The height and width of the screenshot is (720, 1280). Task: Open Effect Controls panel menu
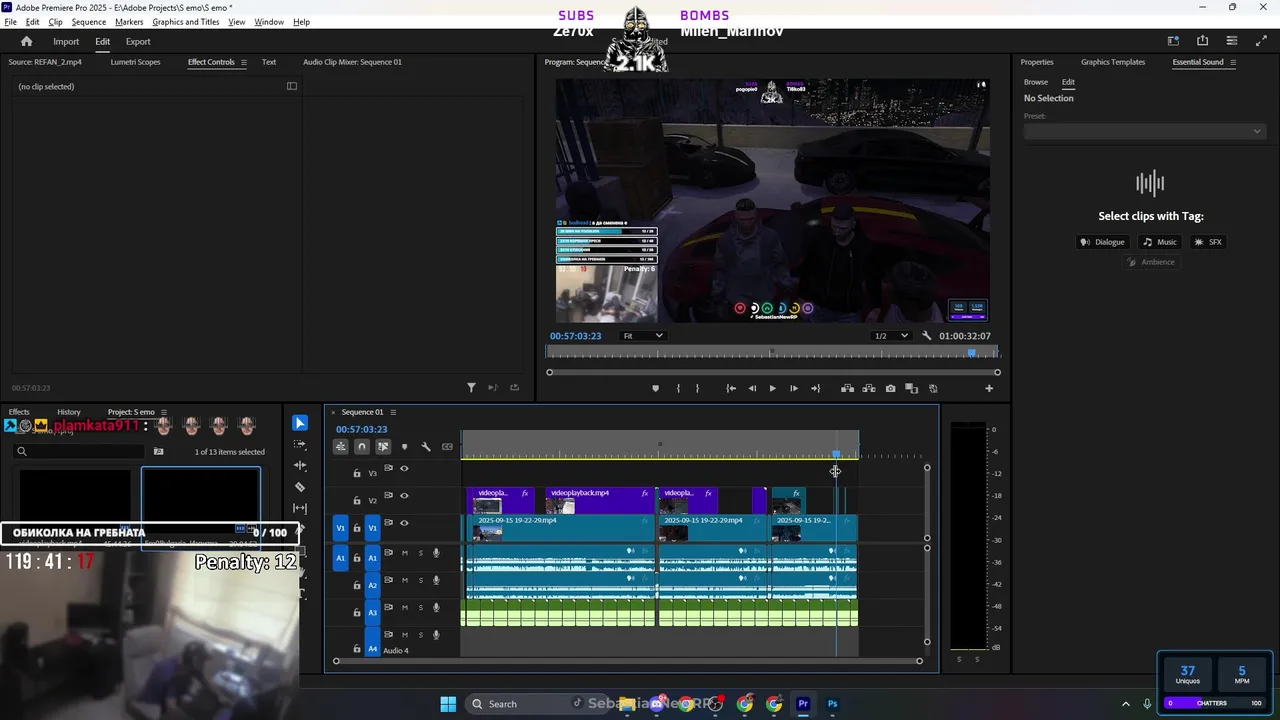(244, 62)
